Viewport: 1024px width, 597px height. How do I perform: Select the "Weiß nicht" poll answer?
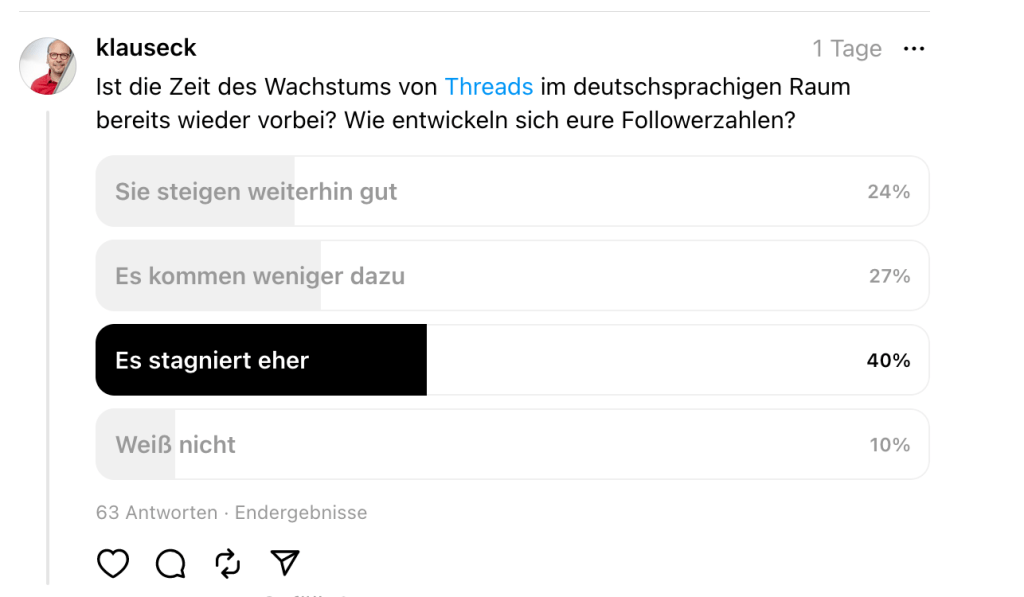click(176, 445)
